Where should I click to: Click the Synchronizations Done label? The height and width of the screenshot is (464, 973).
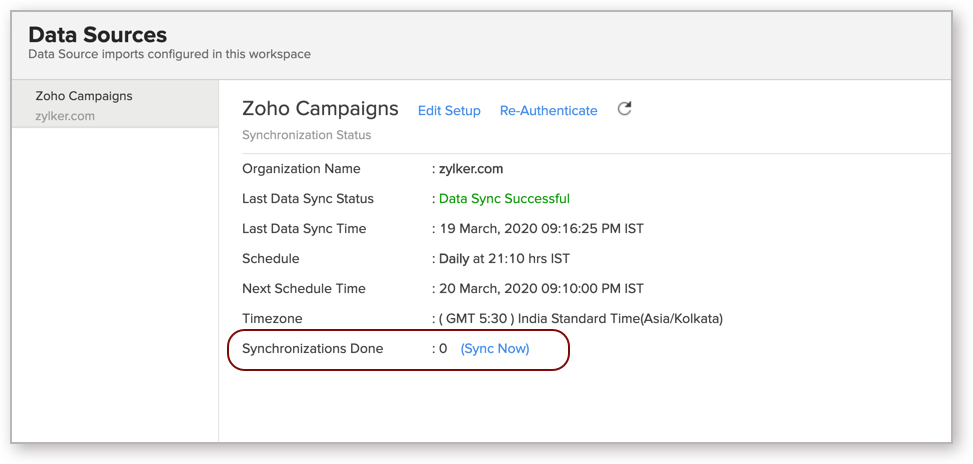pyautogui.click(x=319, y=349)
